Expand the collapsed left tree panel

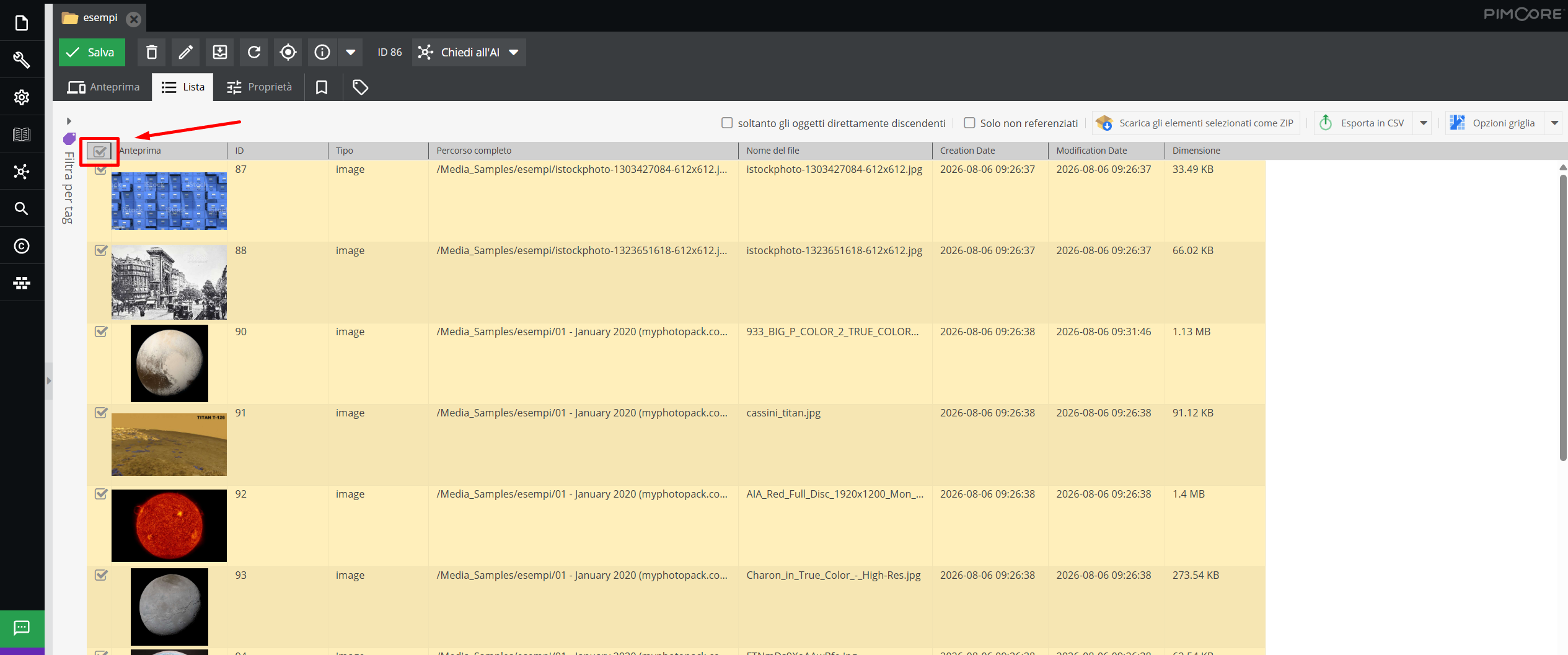tap(48, 380)
